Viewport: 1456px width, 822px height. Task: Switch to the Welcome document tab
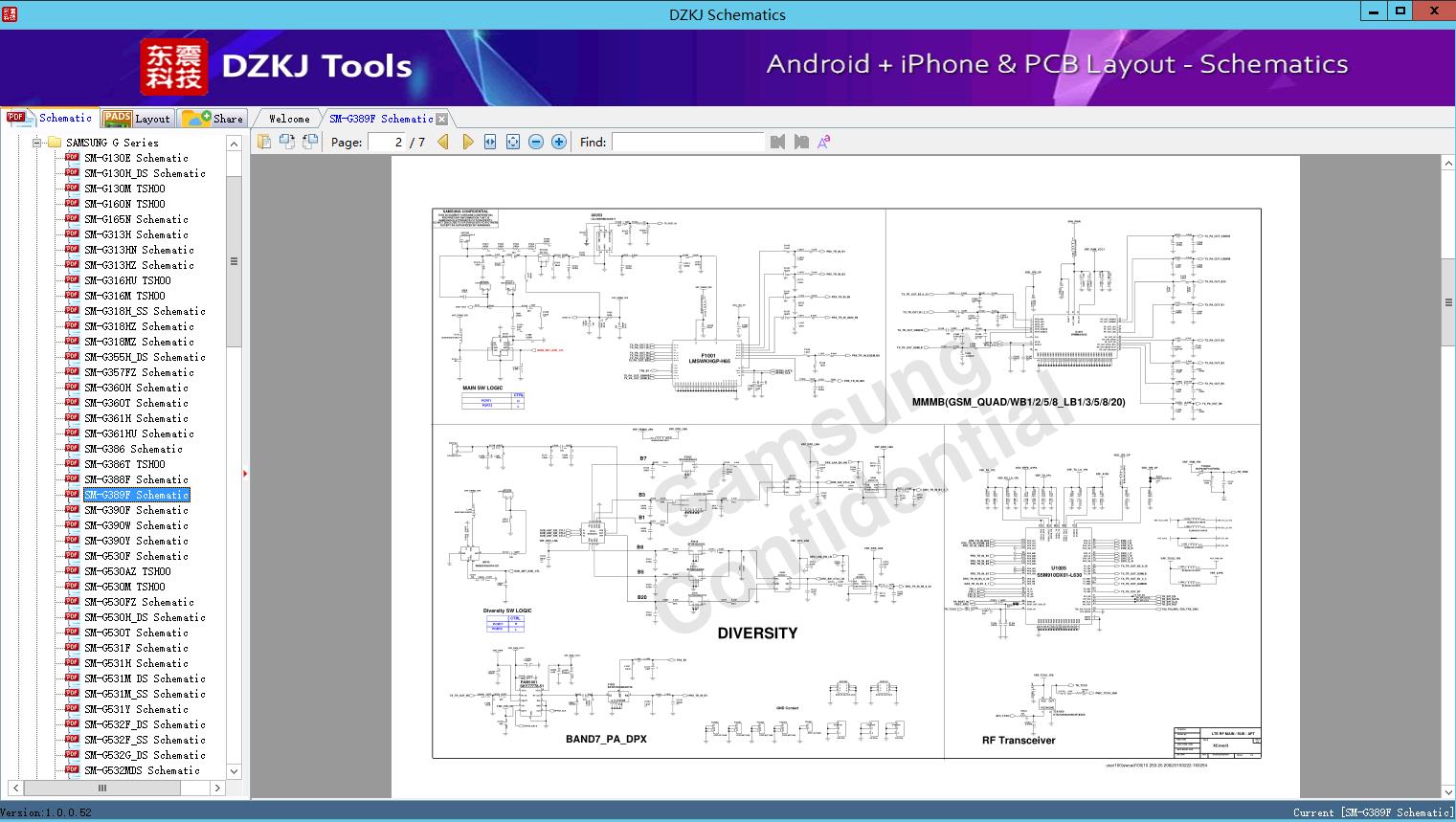pyautogui.click(x=289, y=119)
